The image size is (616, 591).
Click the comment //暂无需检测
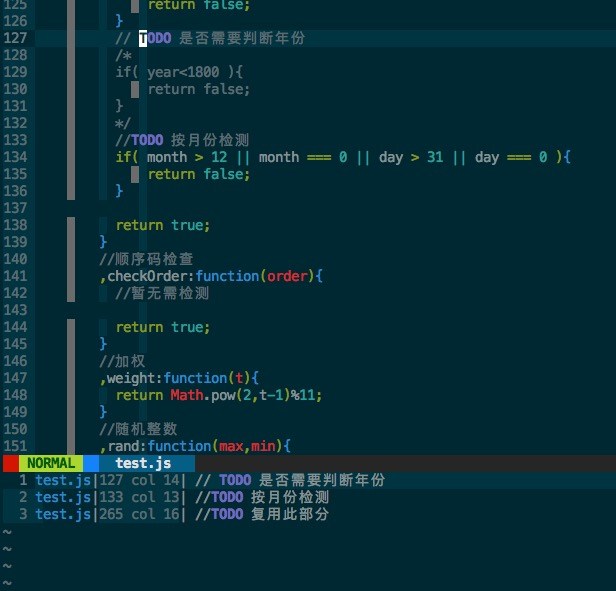pyautogui.click(x=163, y=293)
